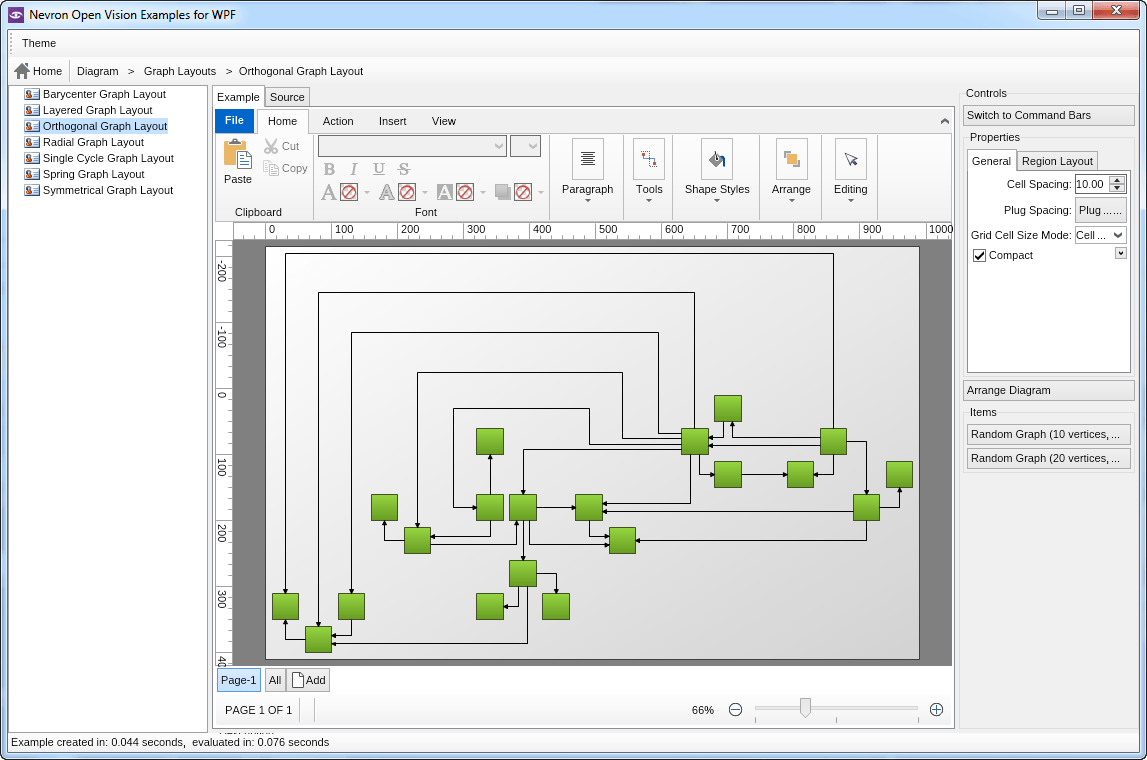The width and height of the screenshot is (1147, 760).
Task: Collapse the ribbon with the chevron
Action: click(x=945, y=121)
